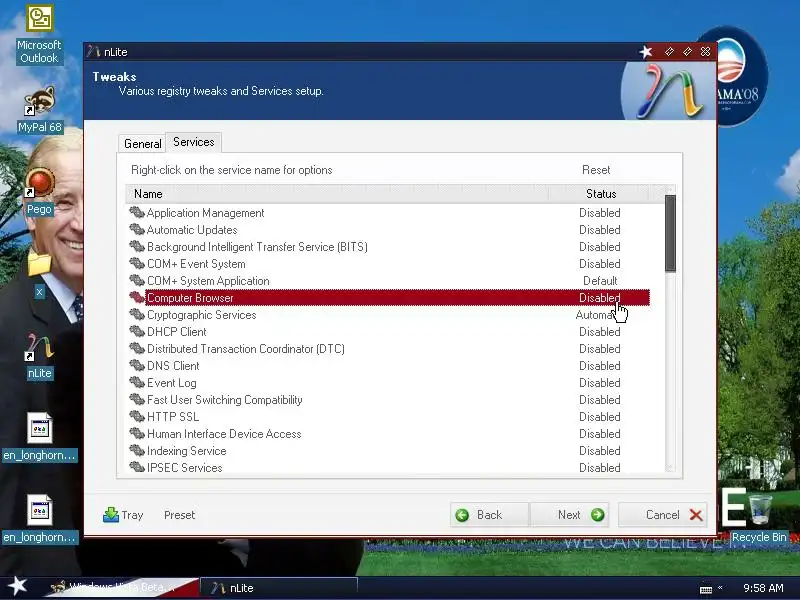Click the gear icon beside Cryptographic Services
This screenshot has height=600, width=800.
[137, 314]
